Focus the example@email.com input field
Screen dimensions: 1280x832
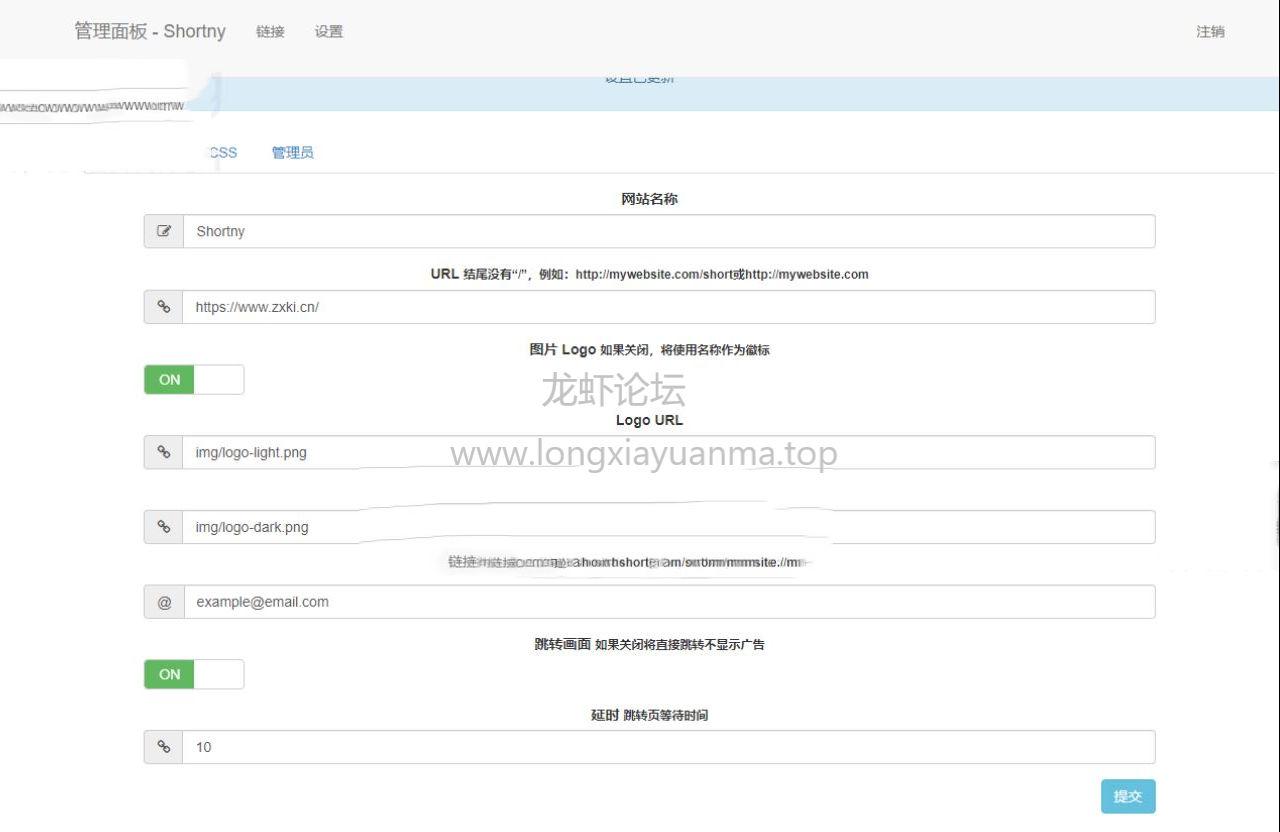[670, 602]
